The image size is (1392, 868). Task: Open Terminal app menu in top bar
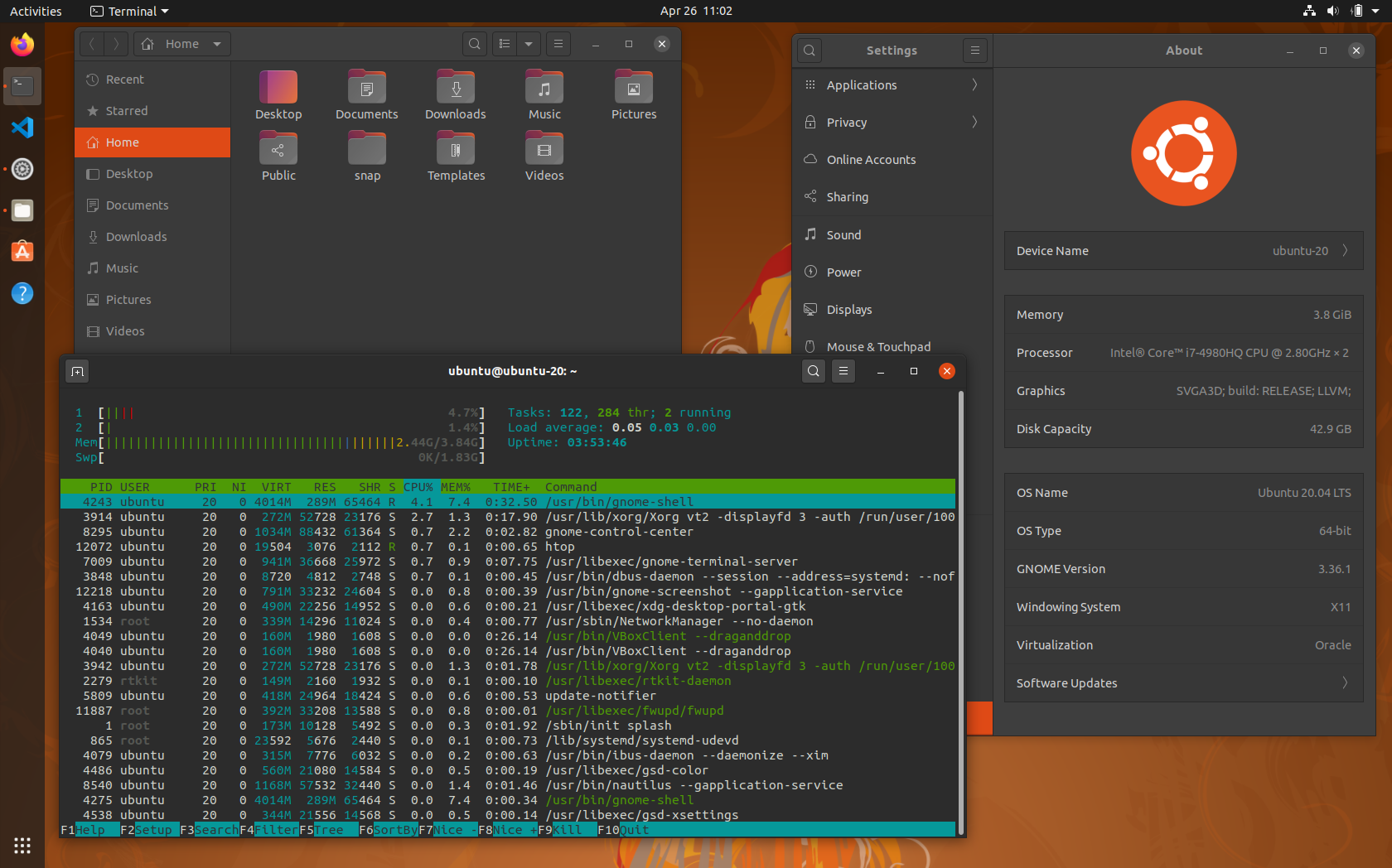tap(129, 11)
